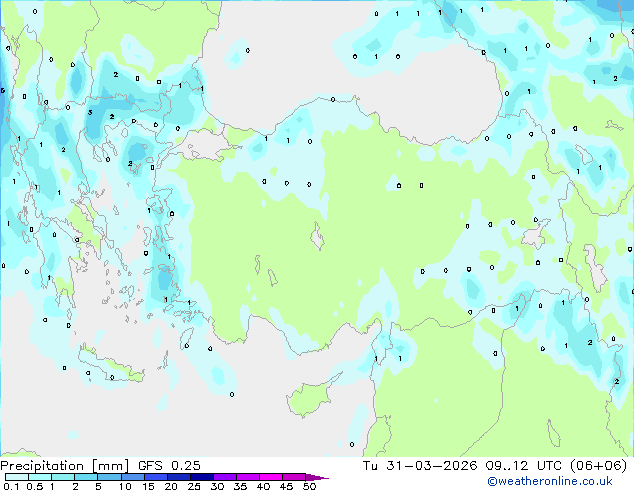This screenshot has height=490, width=634.
Task: Click the over-50 mm arrow tip on legend
Action: tap(317, 478)
